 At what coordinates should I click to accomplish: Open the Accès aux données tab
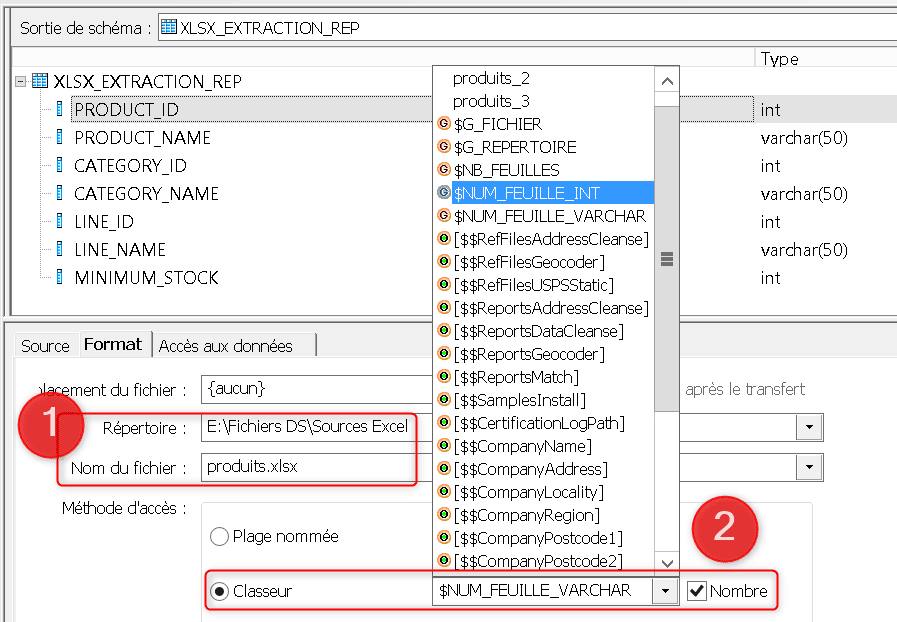[x=225, y=345]
